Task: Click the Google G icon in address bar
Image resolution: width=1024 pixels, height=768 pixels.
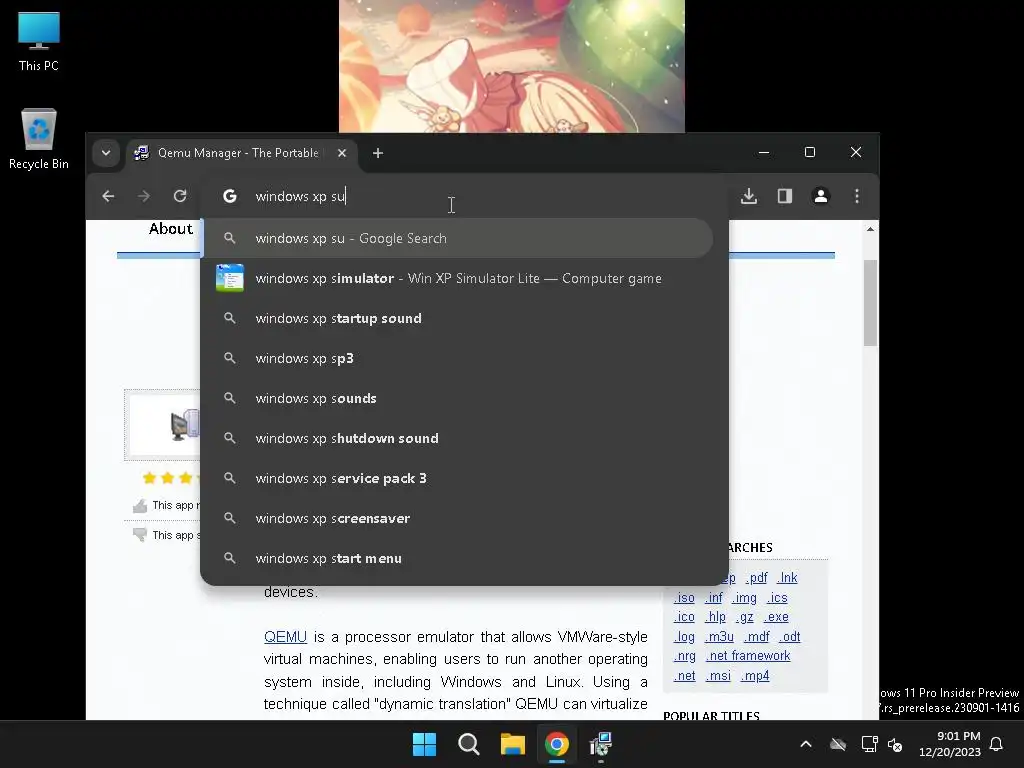Action: coord(230,196)
